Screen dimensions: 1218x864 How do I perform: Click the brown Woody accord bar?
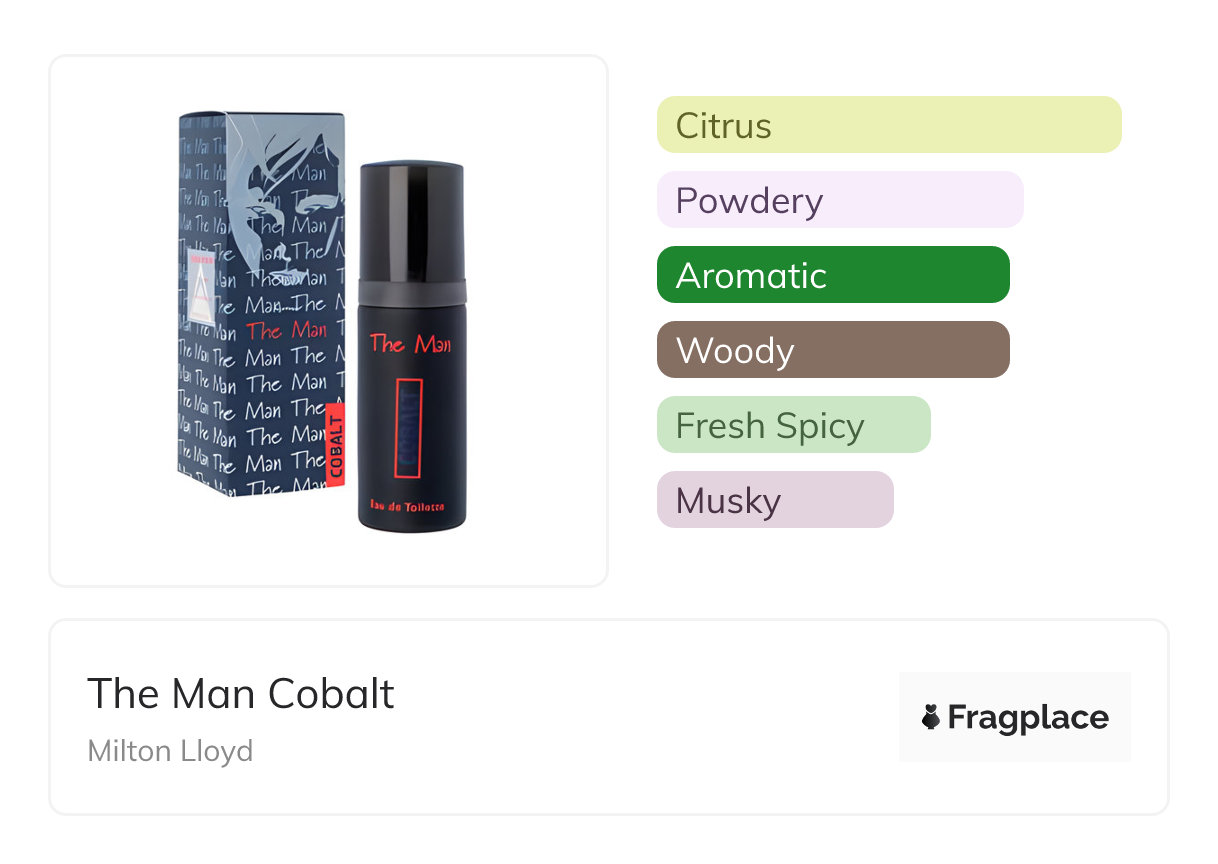pos(832,350)
